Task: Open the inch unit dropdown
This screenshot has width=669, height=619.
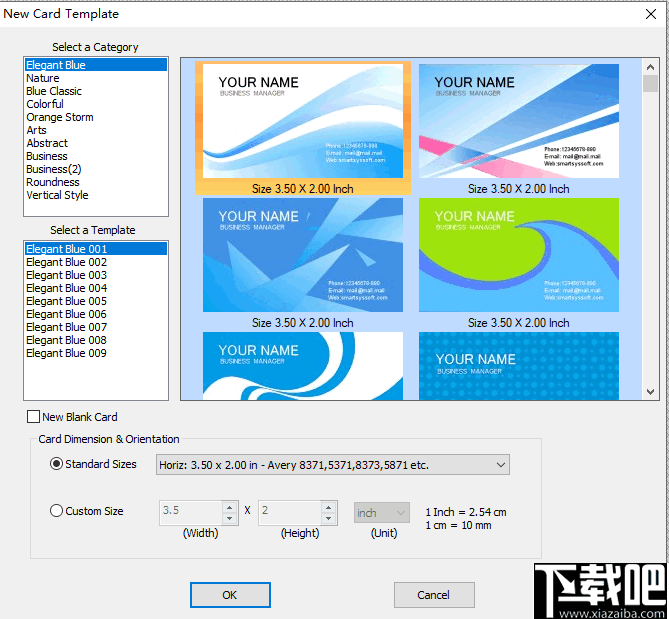Action: click(381, 512)
